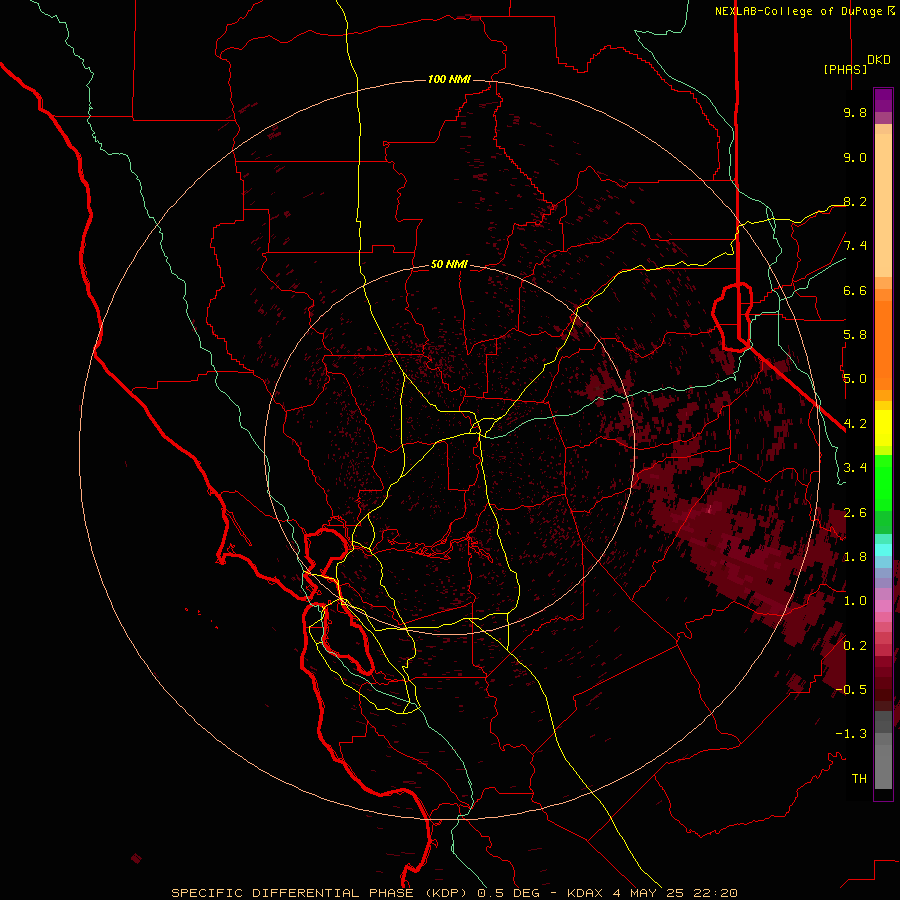Click the 1.0 scale value

tap(855, 601)
